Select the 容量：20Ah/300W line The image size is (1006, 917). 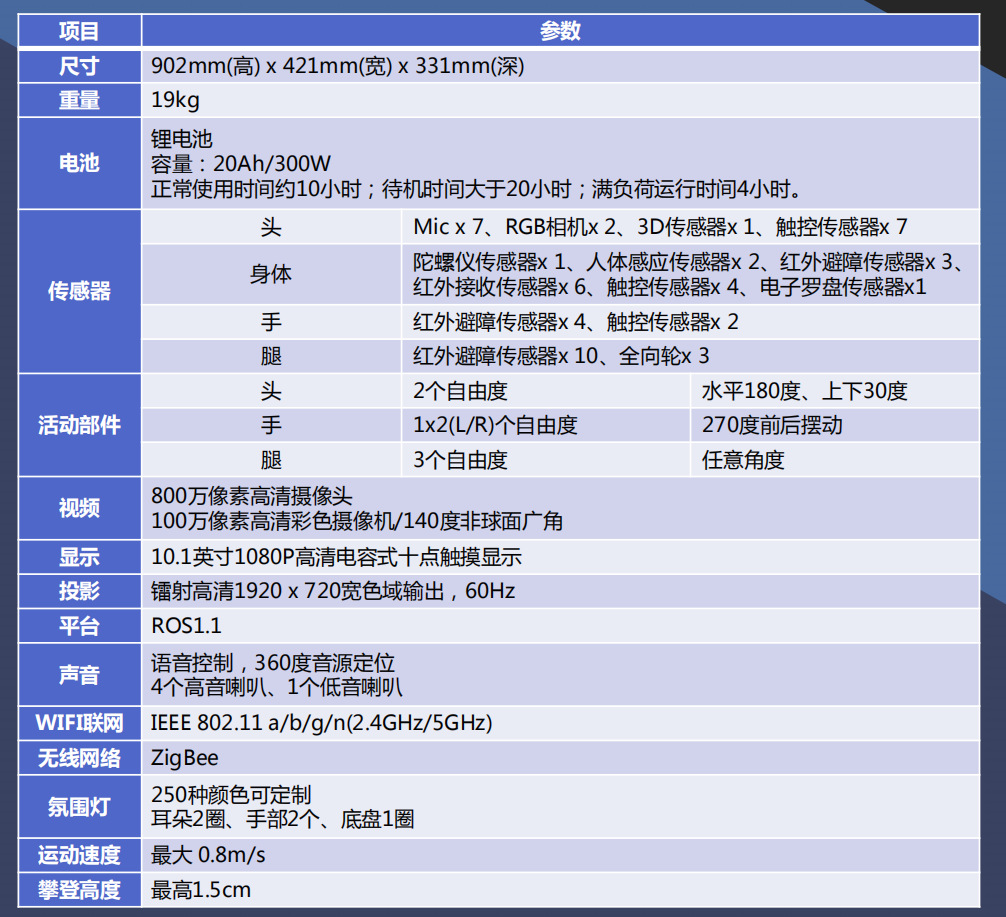[x=241, y=164]
